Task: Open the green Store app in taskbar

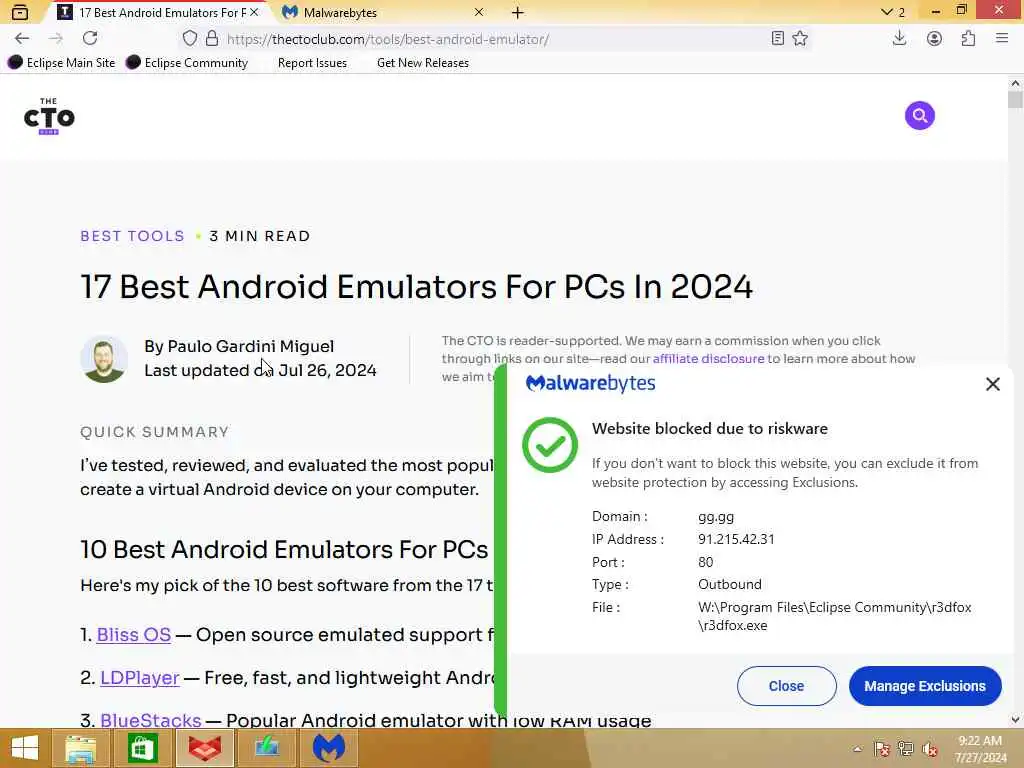Action: coord(142,748)
